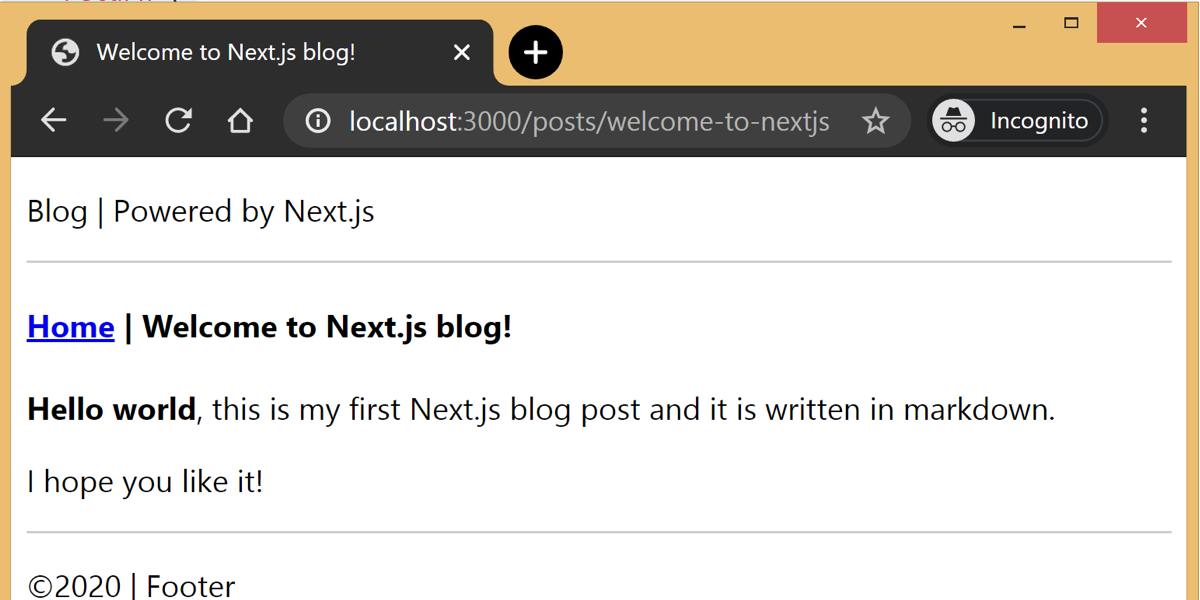1200x600 pixels.
Task: Click the bold Hello world text
Action: click(111, 409)
